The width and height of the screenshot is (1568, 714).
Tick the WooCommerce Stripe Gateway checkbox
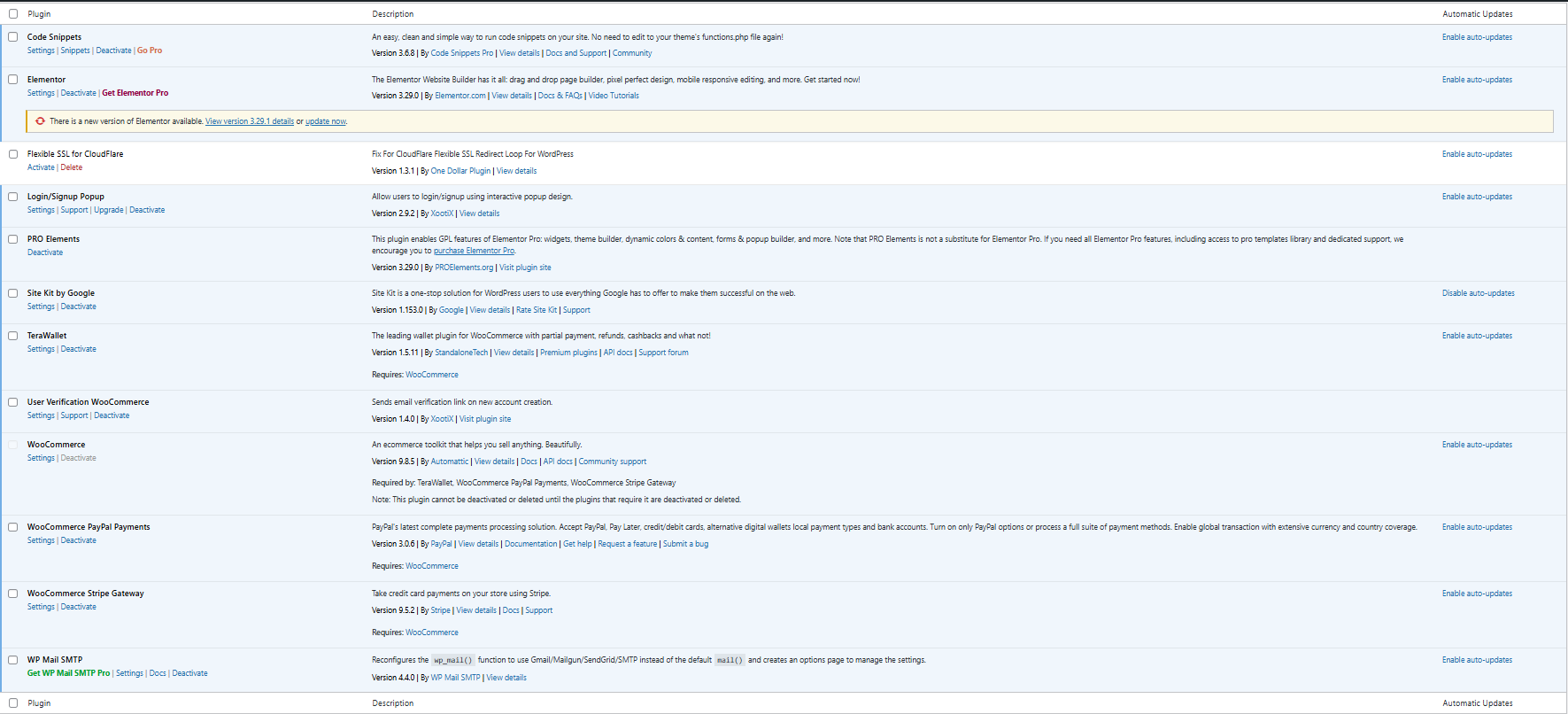pos(13,594)
